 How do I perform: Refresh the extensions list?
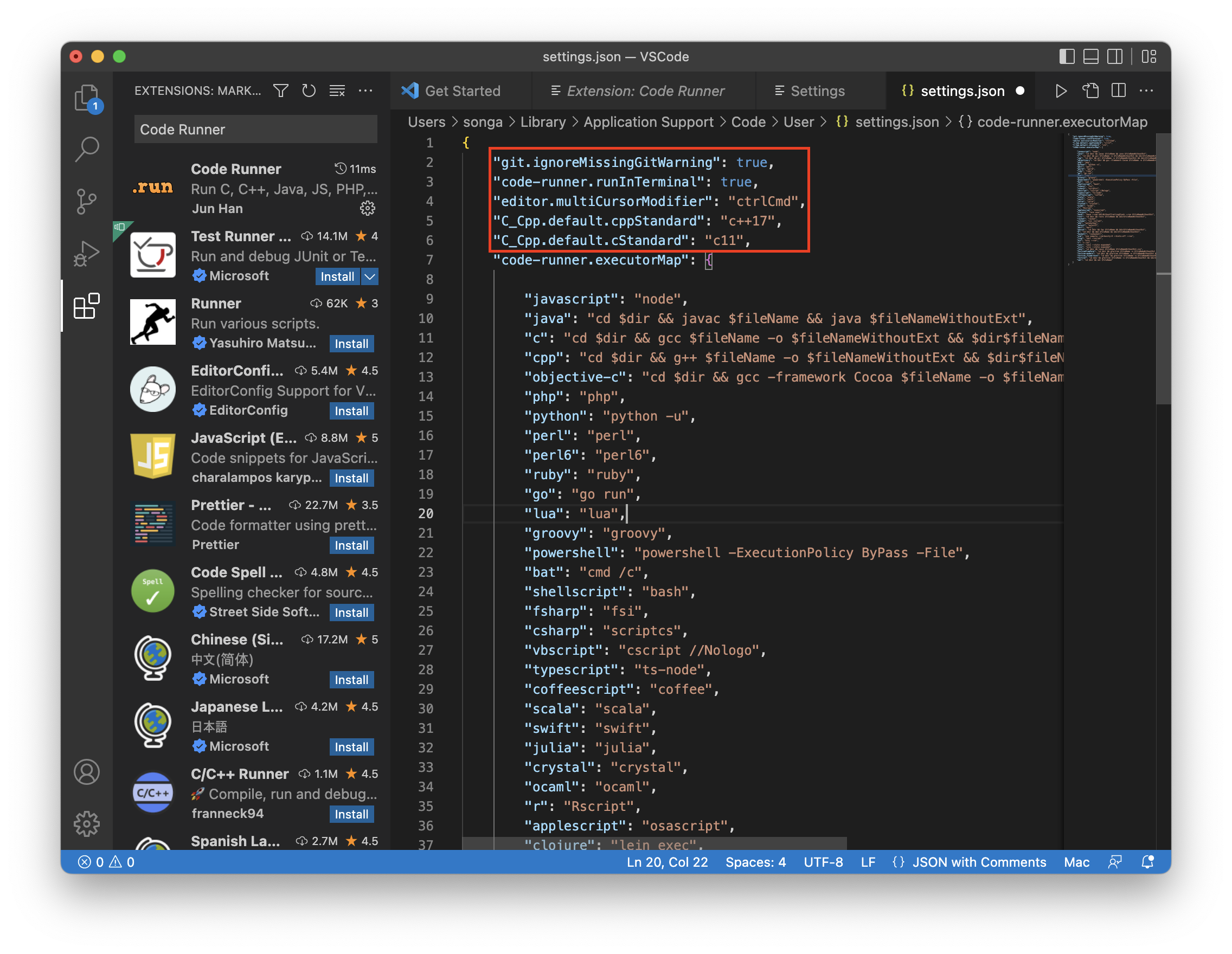point(309,91)
